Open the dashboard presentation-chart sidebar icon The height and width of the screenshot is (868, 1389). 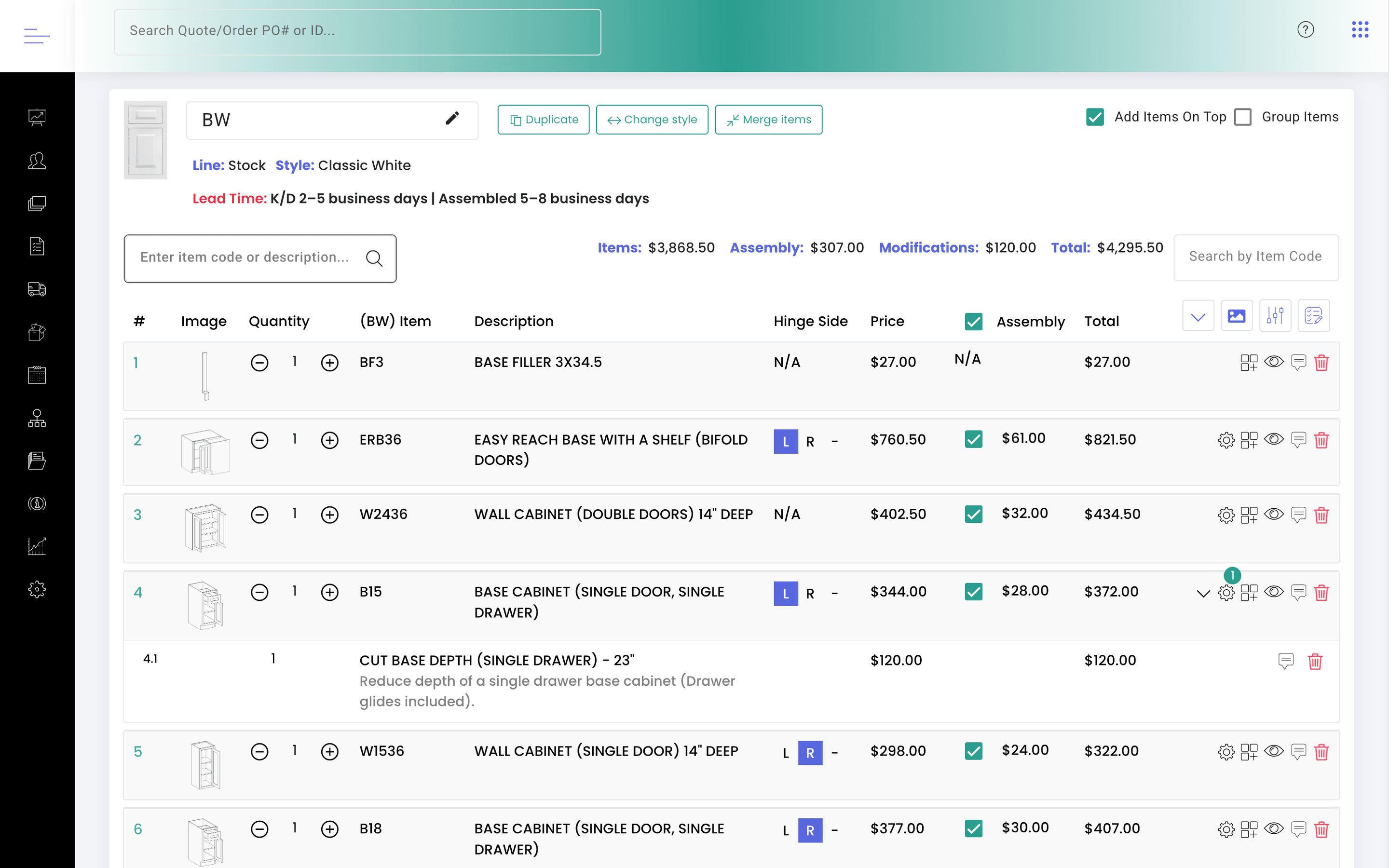click(x=37, y=117)
